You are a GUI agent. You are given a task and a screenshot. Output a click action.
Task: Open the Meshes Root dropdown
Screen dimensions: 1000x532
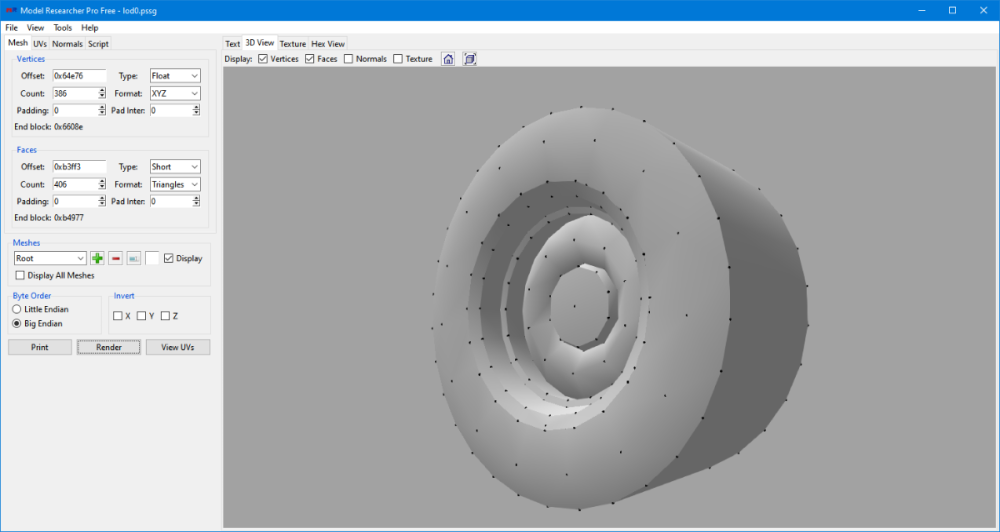coord(50,258)
